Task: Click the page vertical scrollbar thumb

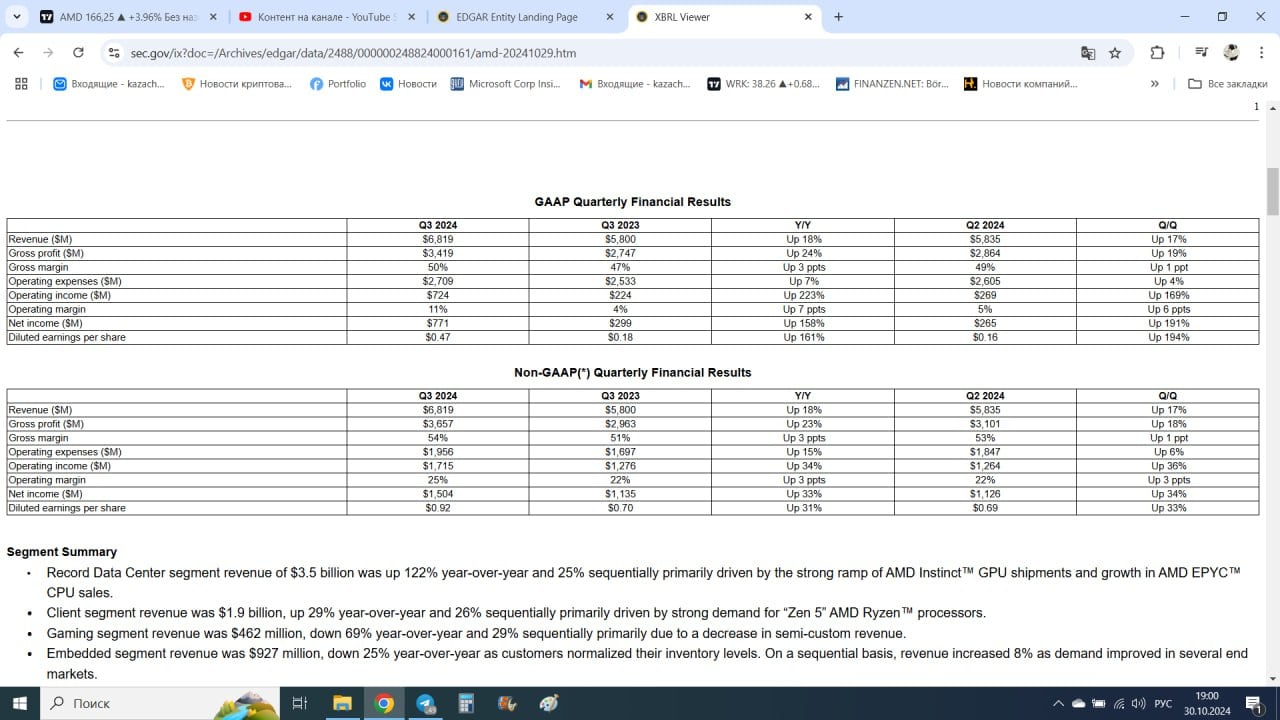Action: [x=1273, y=192]
